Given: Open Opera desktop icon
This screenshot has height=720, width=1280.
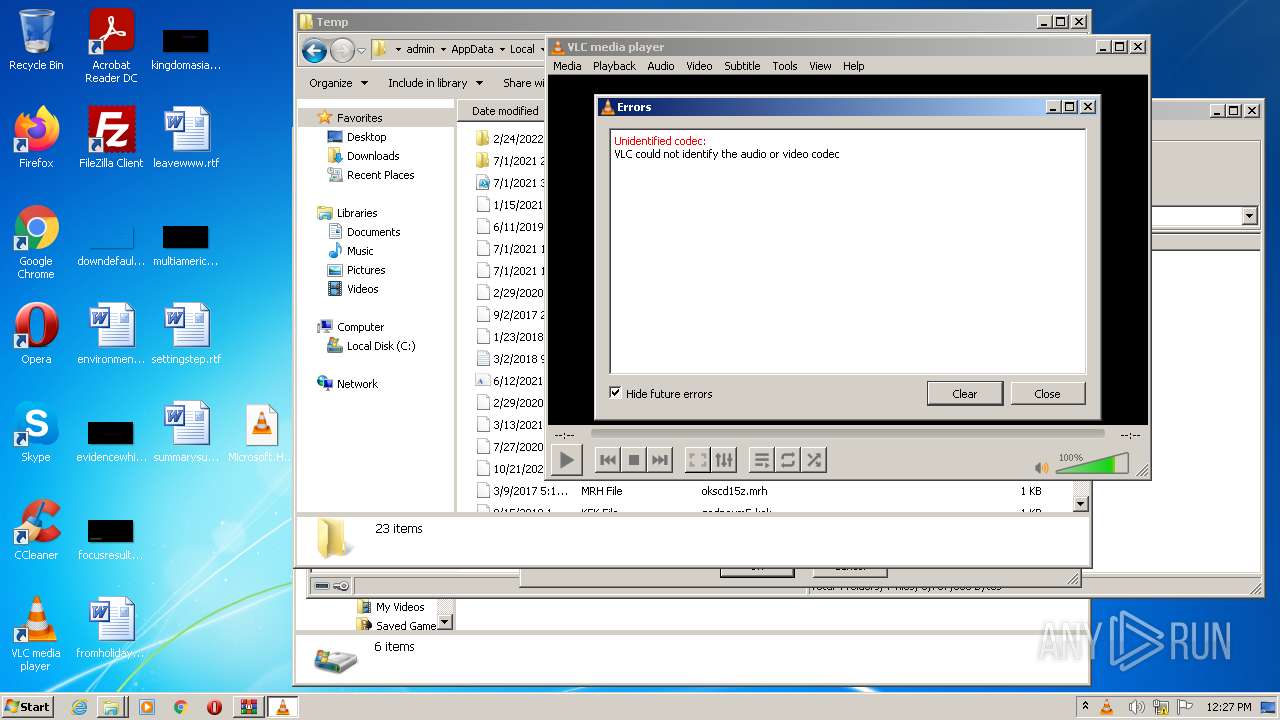Looking at the screenshot, I should pyautogui.click(x=36, y=333).
